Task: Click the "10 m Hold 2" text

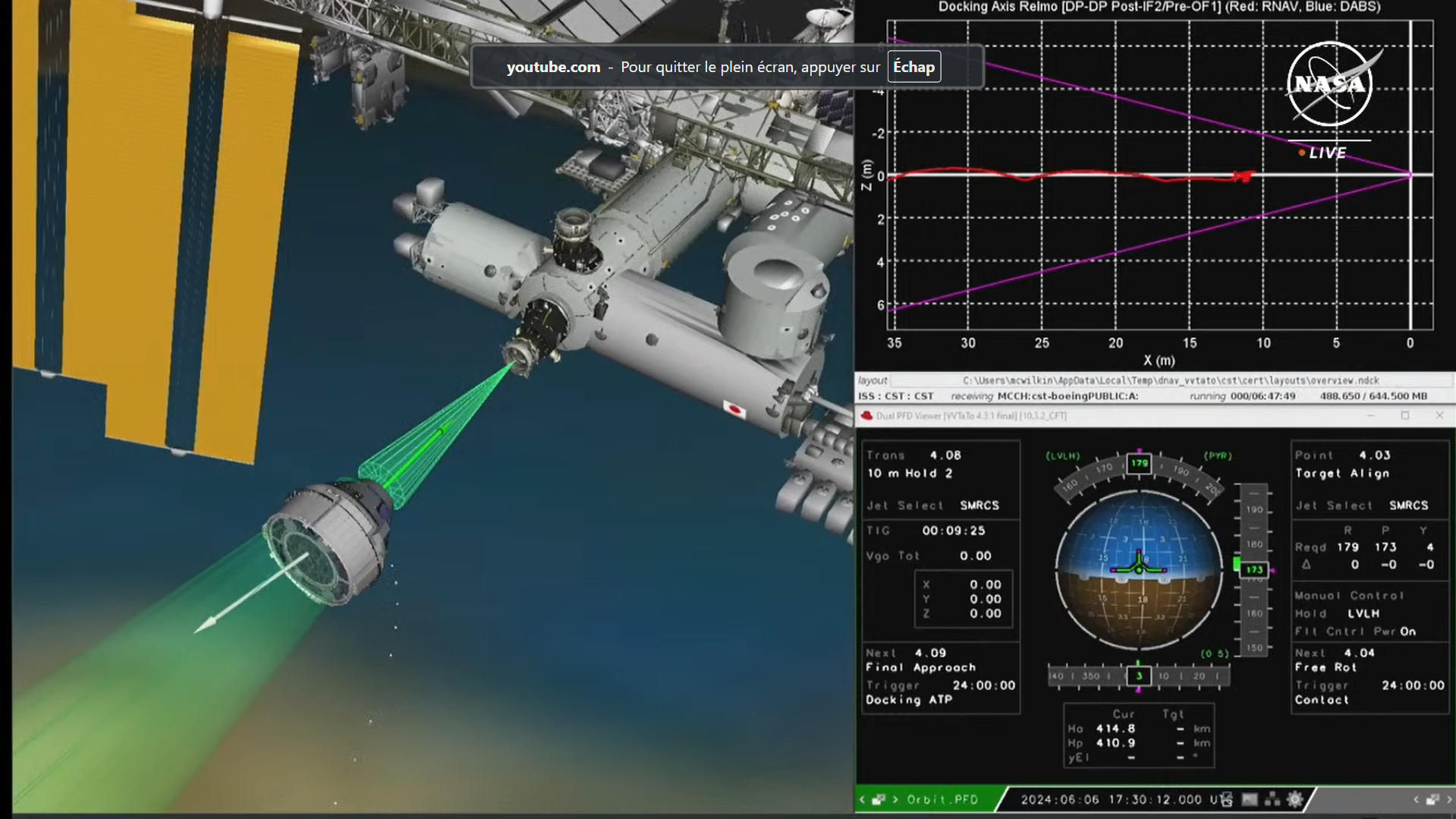Action: pyautogui.click(x=910, y=473)
